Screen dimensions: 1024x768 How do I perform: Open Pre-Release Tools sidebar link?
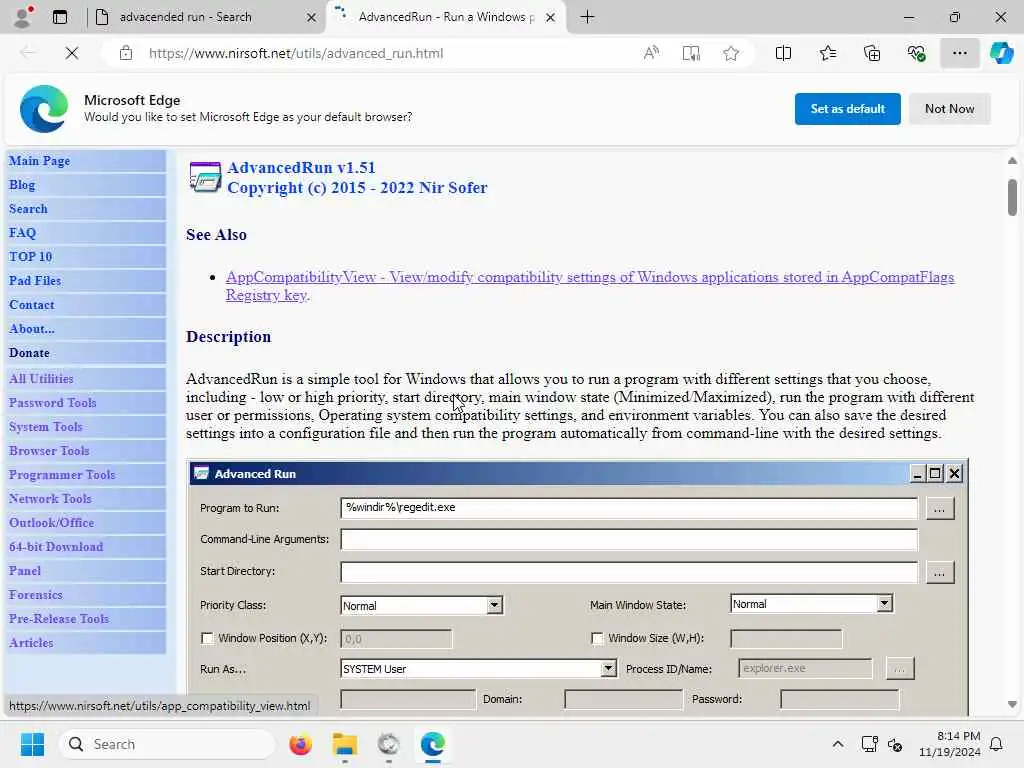(x=59, y=619)
